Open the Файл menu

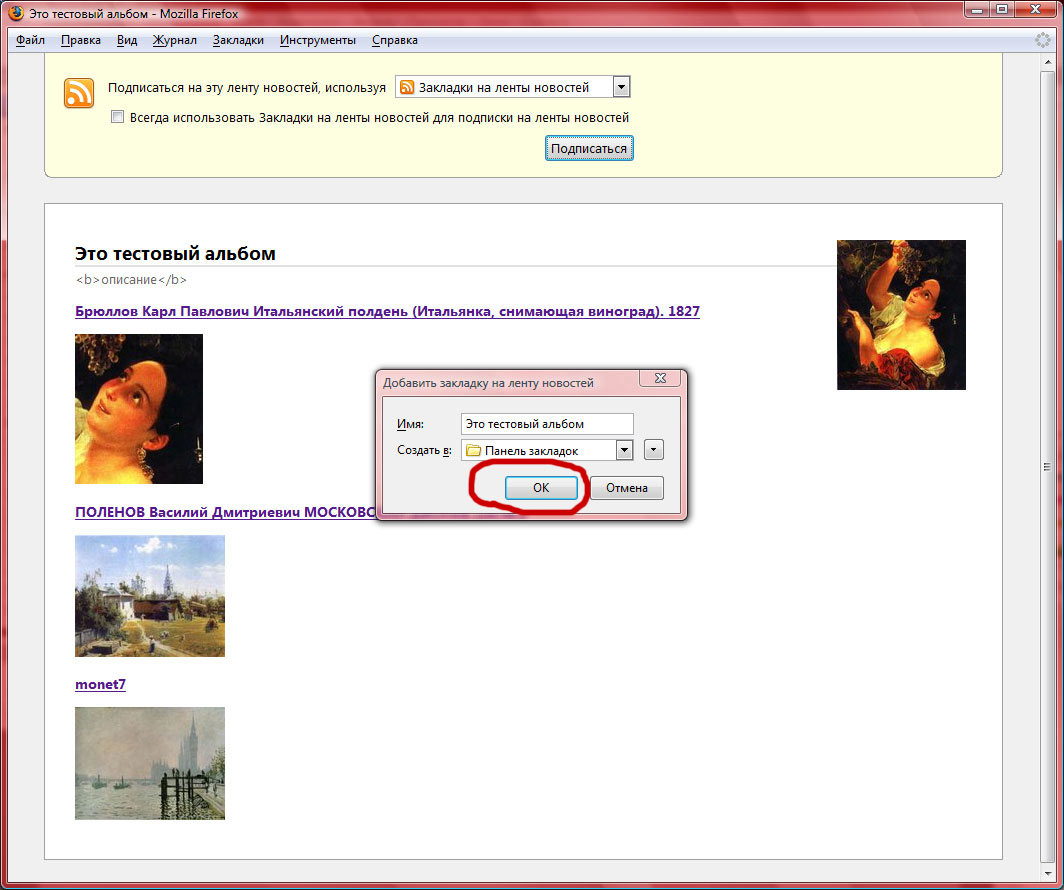[x=31, y=40]
